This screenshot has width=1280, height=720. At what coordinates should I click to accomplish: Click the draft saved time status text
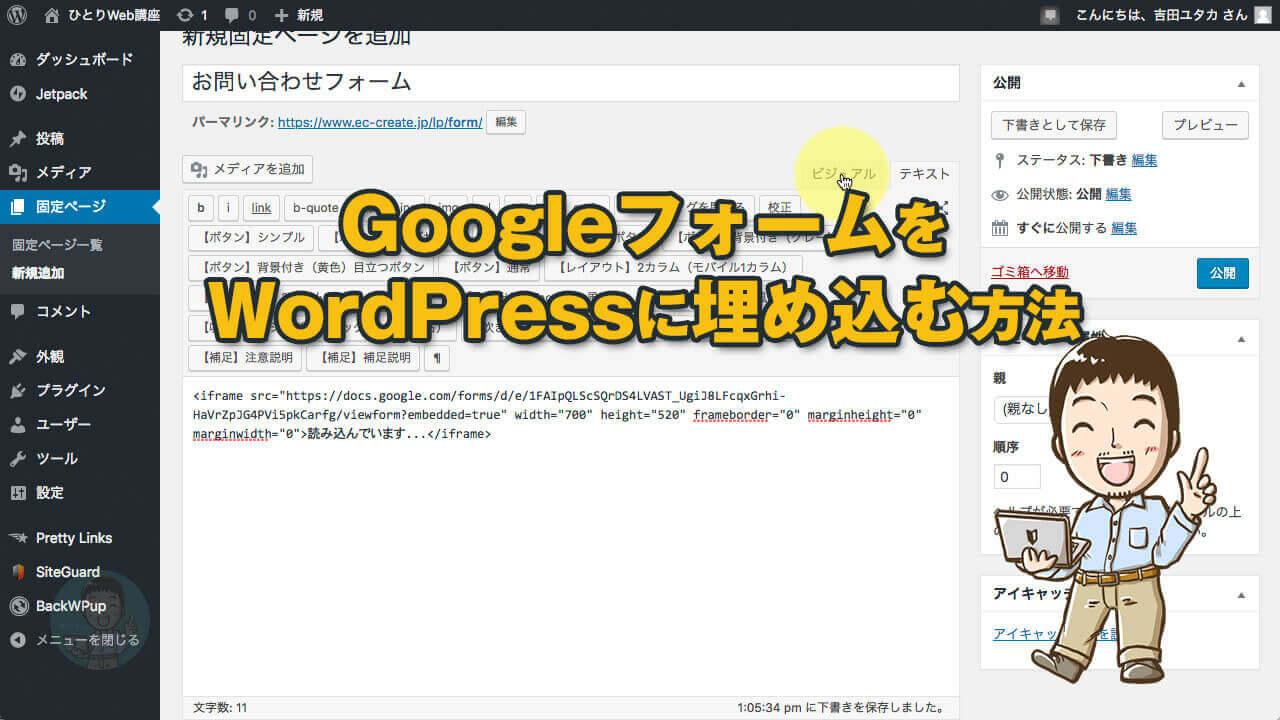[842, 707]
